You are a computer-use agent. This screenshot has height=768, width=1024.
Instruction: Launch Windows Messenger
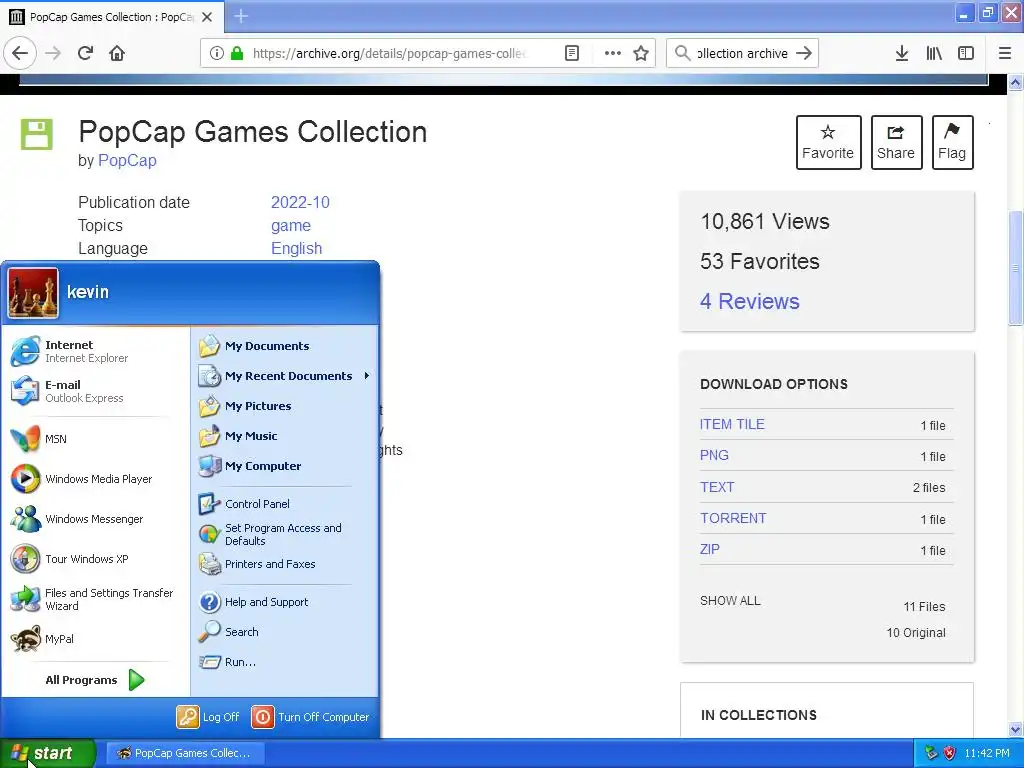[x=95, y=519]
